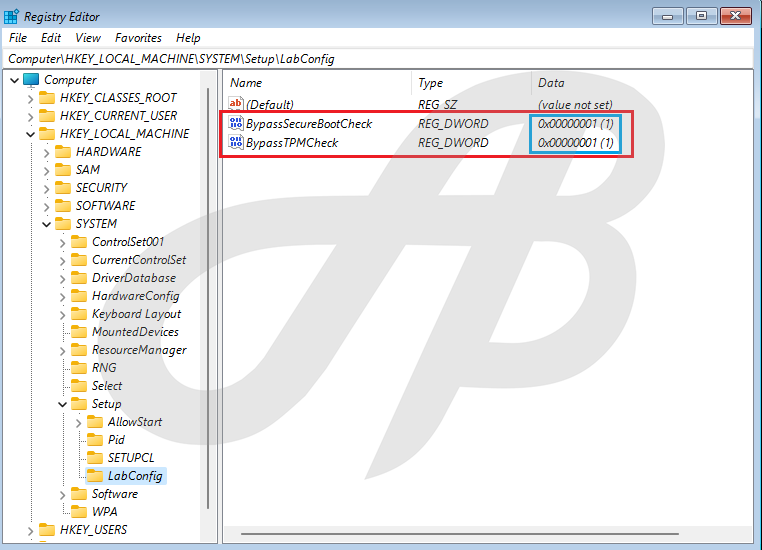Select the HKEY_USERS label

point(93,530)
